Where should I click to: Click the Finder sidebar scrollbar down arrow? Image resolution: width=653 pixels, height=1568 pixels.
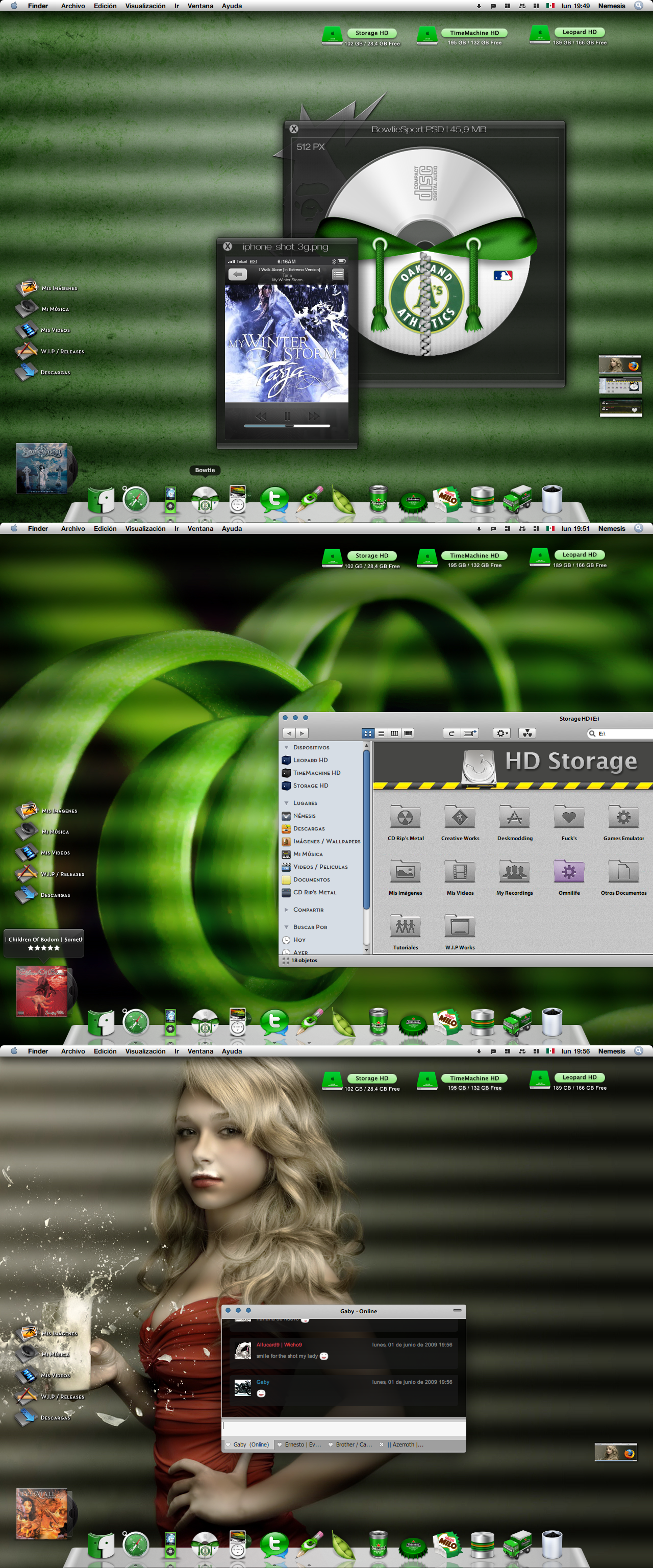coord(366,949)
